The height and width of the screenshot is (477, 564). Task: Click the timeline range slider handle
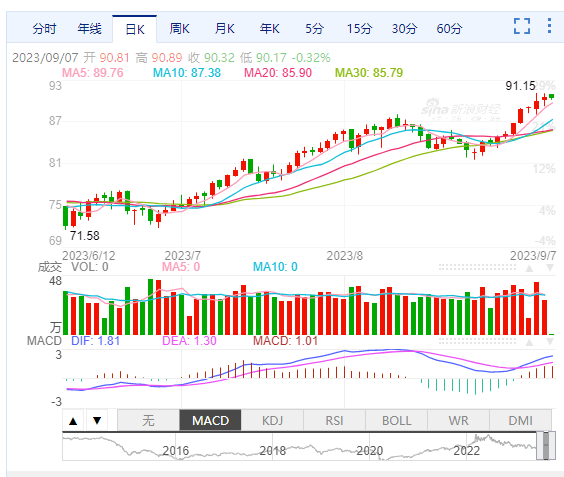(546, 446)
